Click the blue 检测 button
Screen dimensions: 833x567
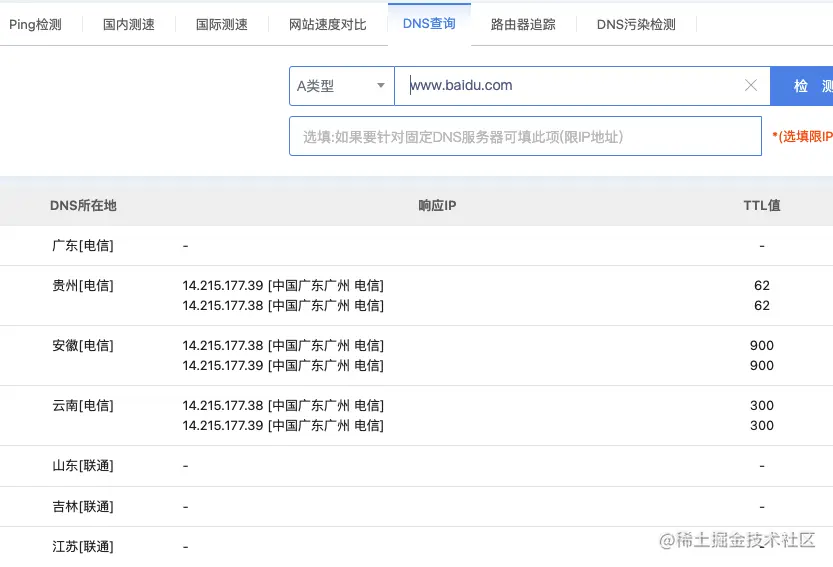[x=802, y=86]
